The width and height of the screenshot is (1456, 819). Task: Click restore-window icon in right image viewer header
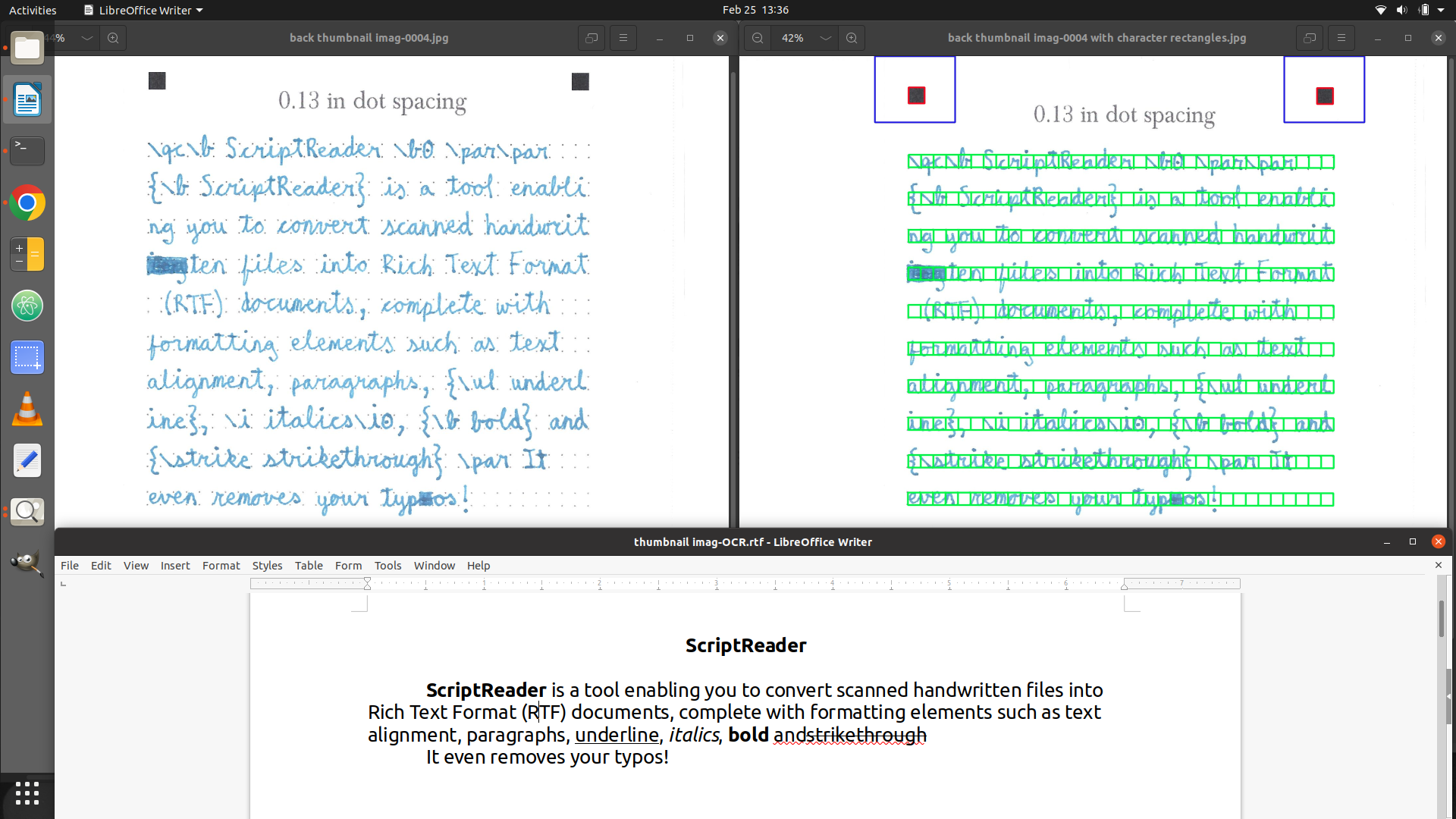point(1310,38)
